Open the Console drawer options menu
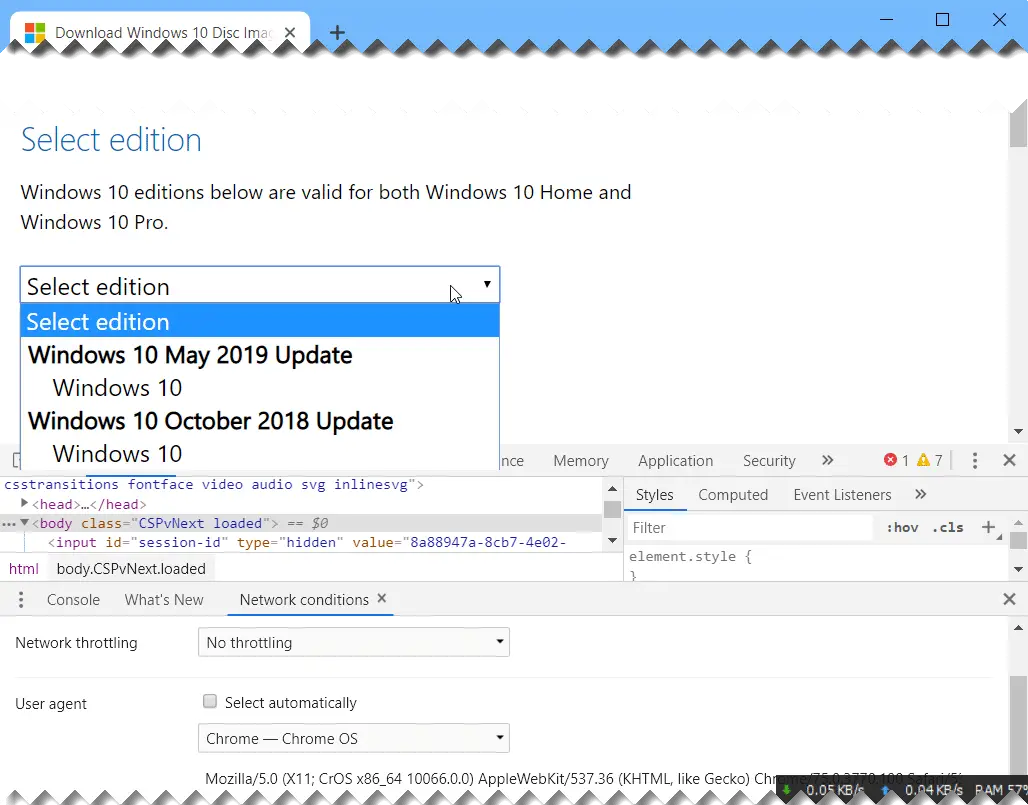This screenshot has width=1028, height=805. pos(20,599)
